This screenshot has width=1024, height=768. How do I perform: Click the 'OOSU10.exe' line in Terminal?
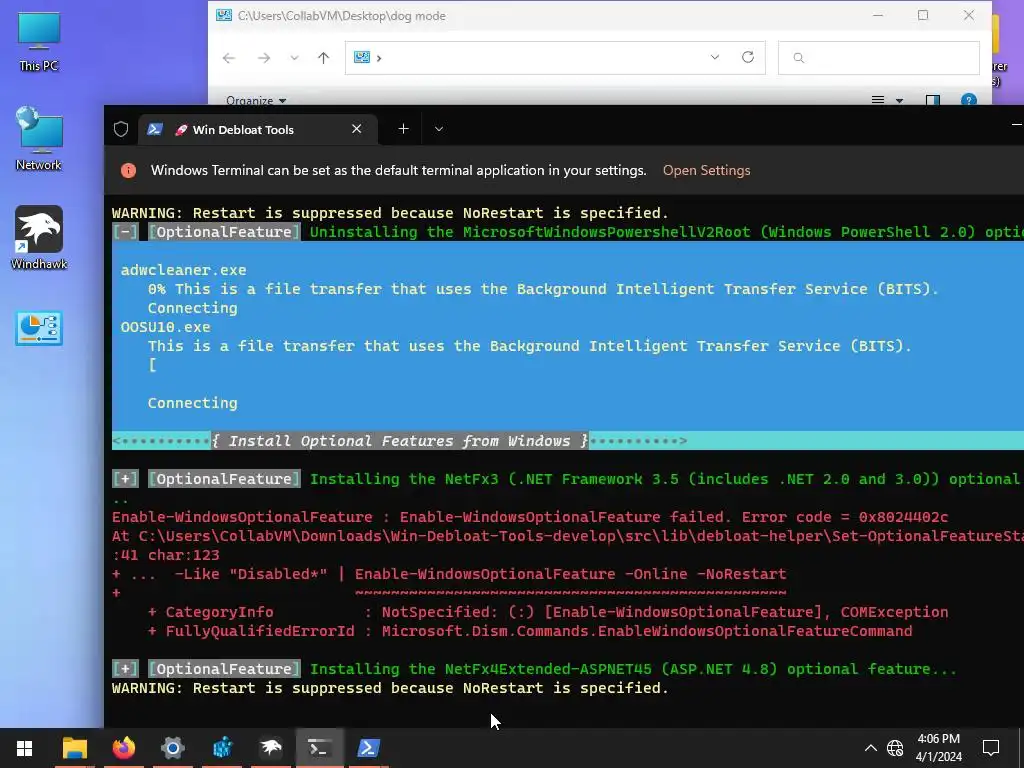coord(165,327)
